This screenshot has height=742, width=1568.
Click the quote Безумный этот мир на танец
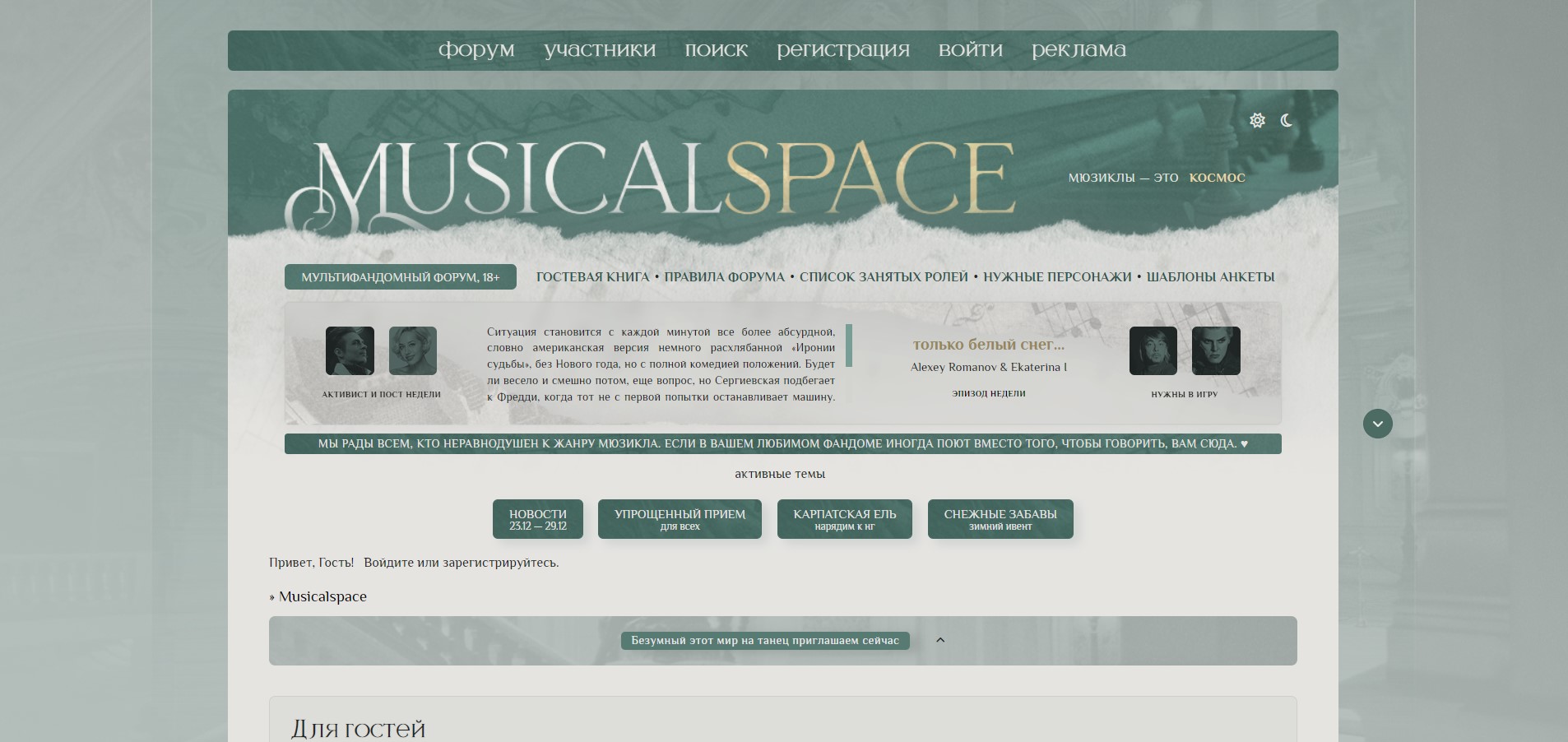click(x=765, y=640)
